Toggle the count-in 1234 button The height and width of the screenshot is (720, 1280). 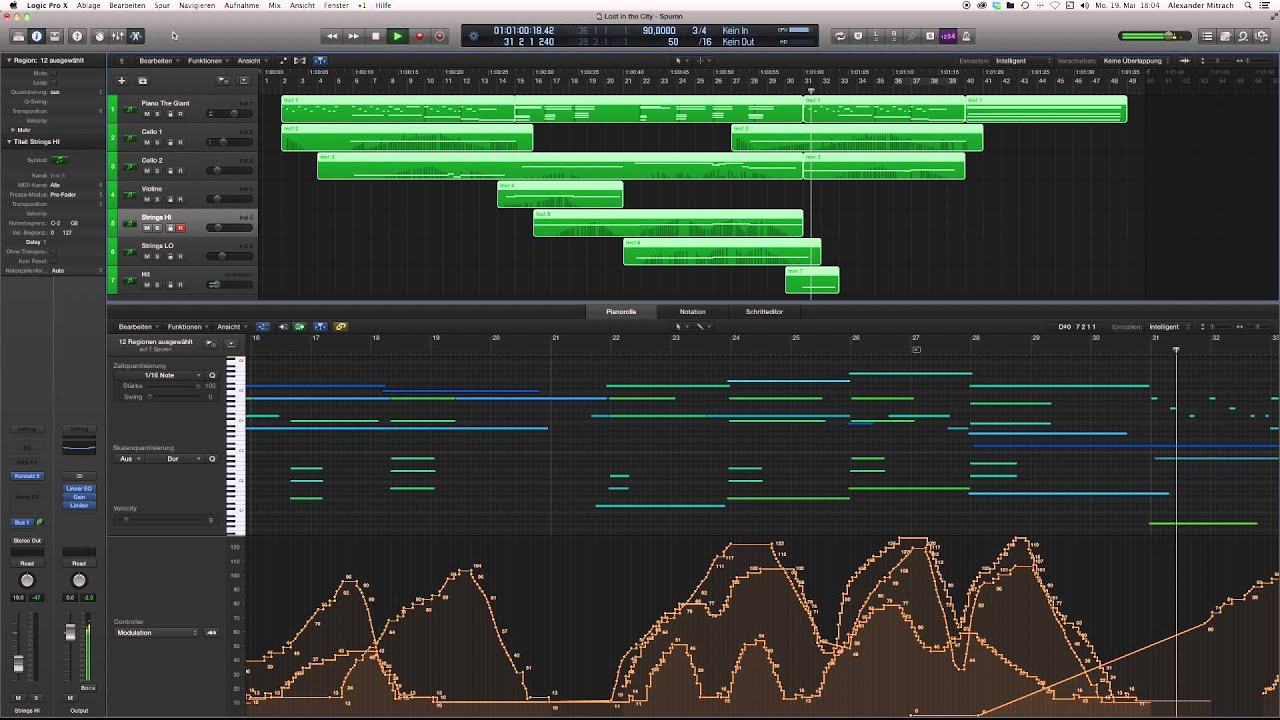[948, 36]
